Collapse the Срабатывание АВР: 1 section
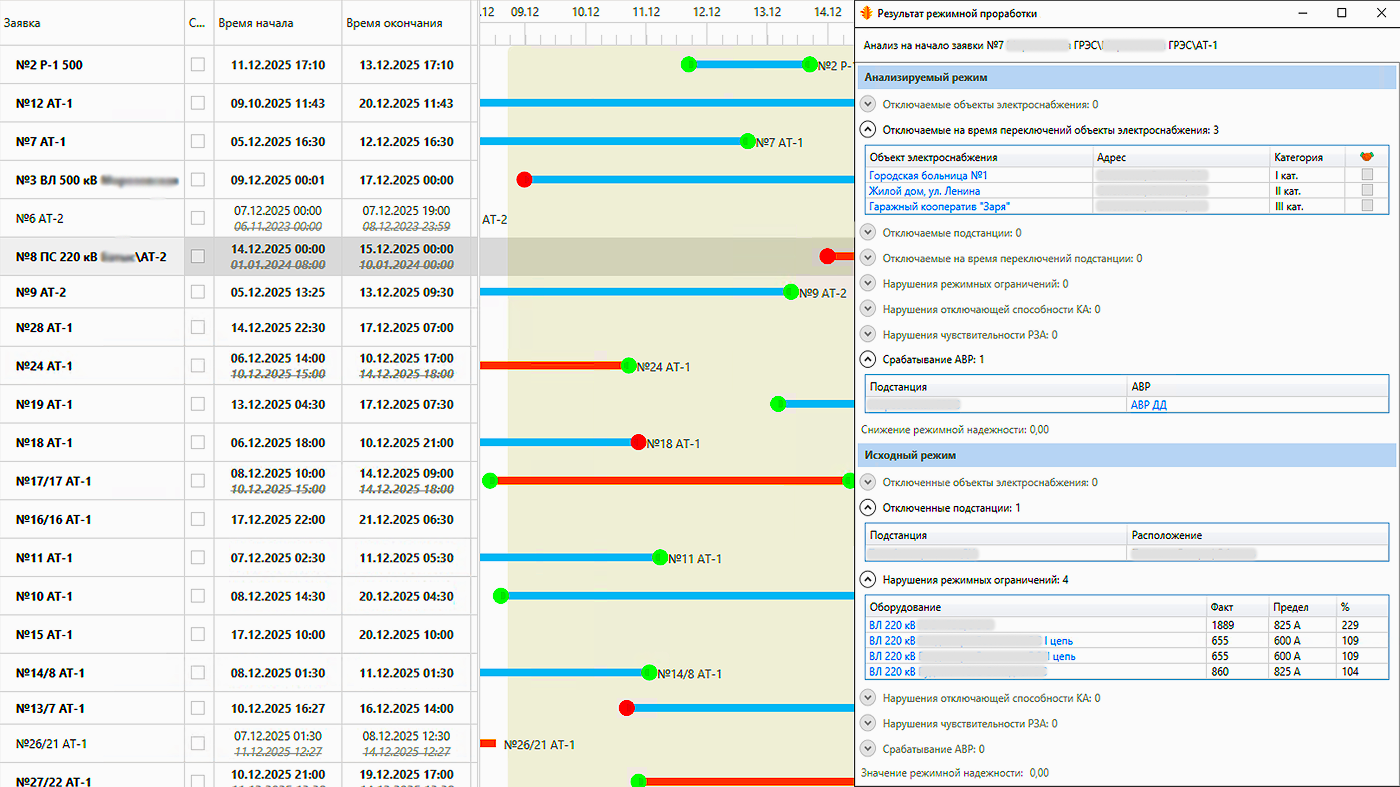The image size is (1400, 787). [868, 359]
